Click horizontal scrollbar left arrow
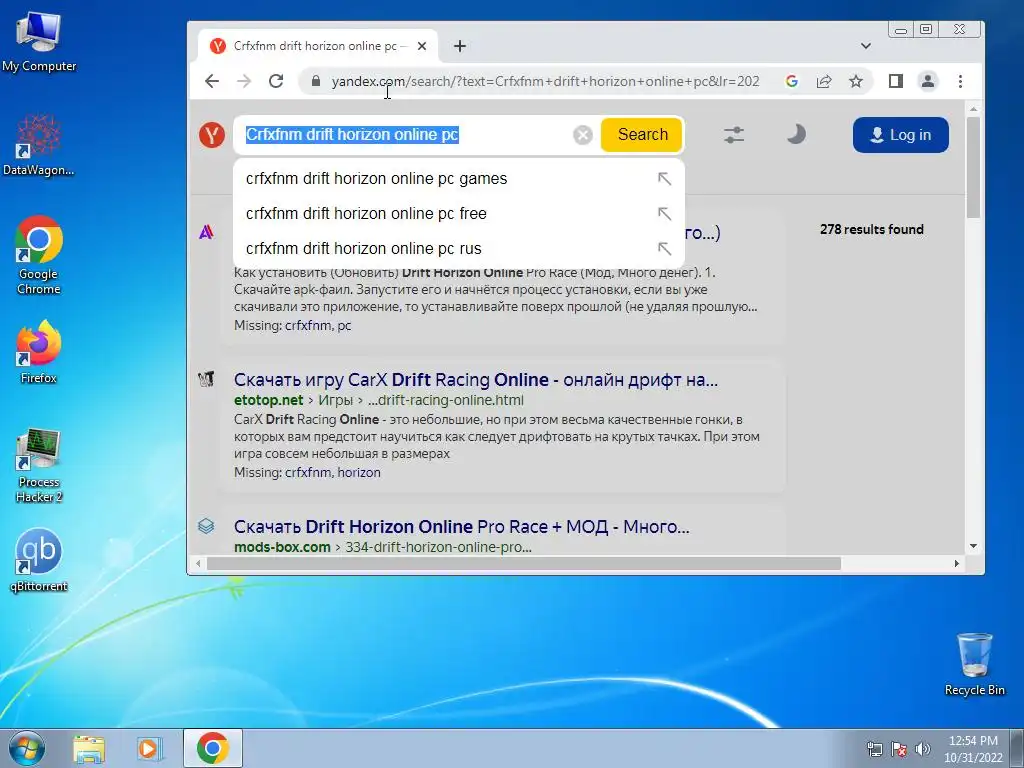 199,563
